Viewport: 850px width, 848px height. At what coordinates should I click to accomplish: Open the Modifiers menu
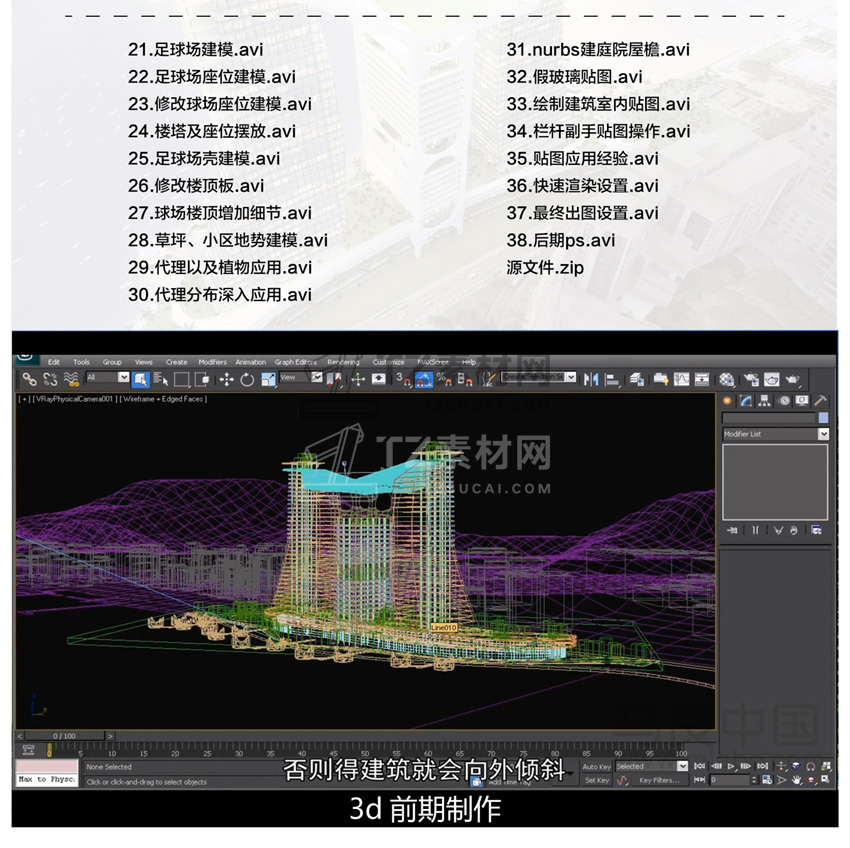pos(212,362)
